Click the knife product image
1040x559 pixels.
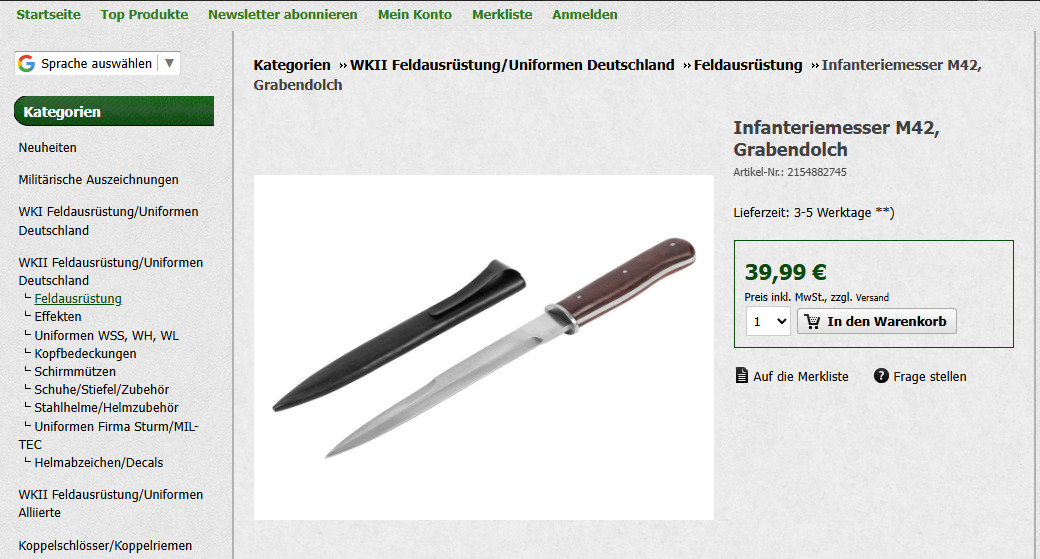[484, 347]
